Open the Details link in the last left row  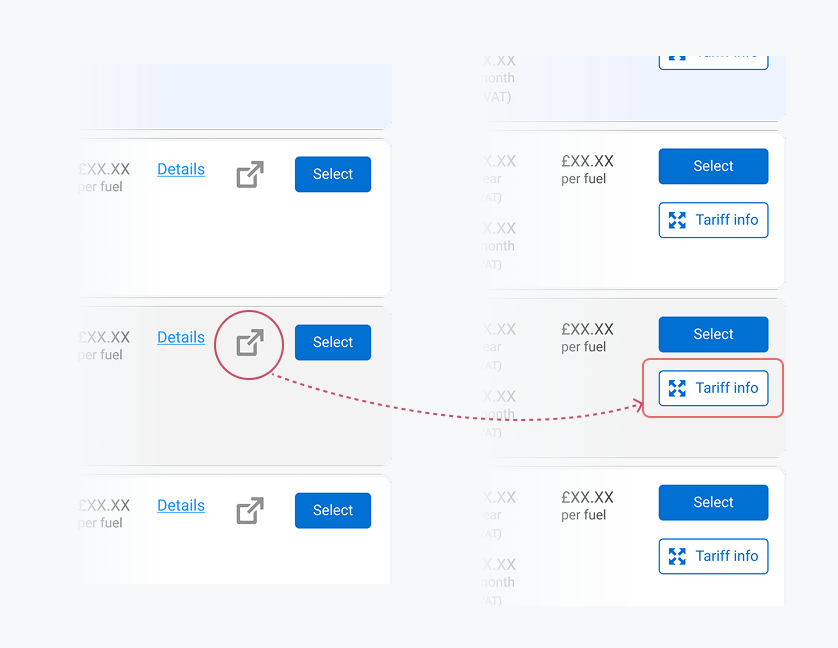(x=181, y=506)
